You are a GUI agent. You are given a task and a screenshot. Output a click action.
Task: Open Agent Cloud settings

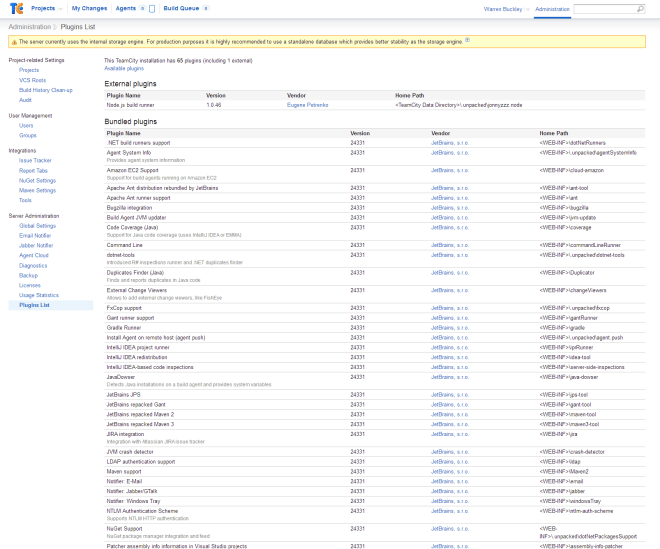click(34, 256)
